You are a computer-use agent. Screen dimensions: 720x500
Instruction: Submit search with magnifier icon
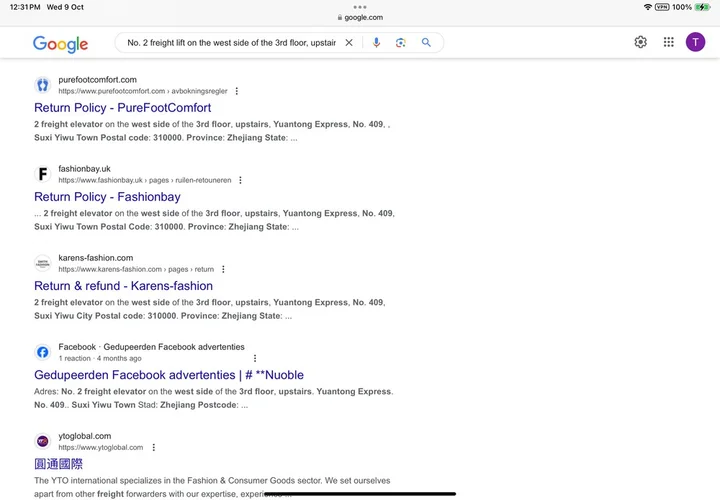click(426, 43)
